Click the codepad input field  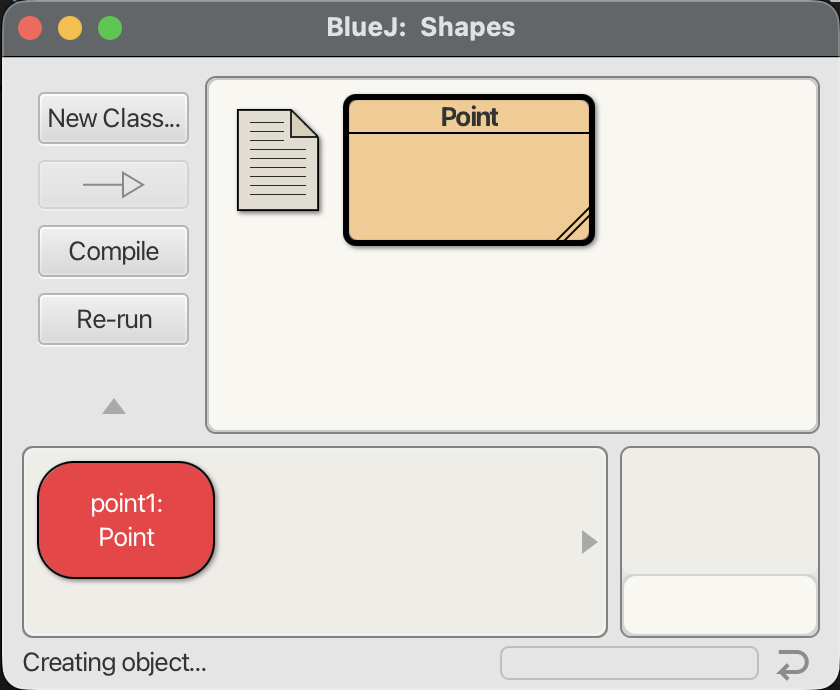pos(719,605)
